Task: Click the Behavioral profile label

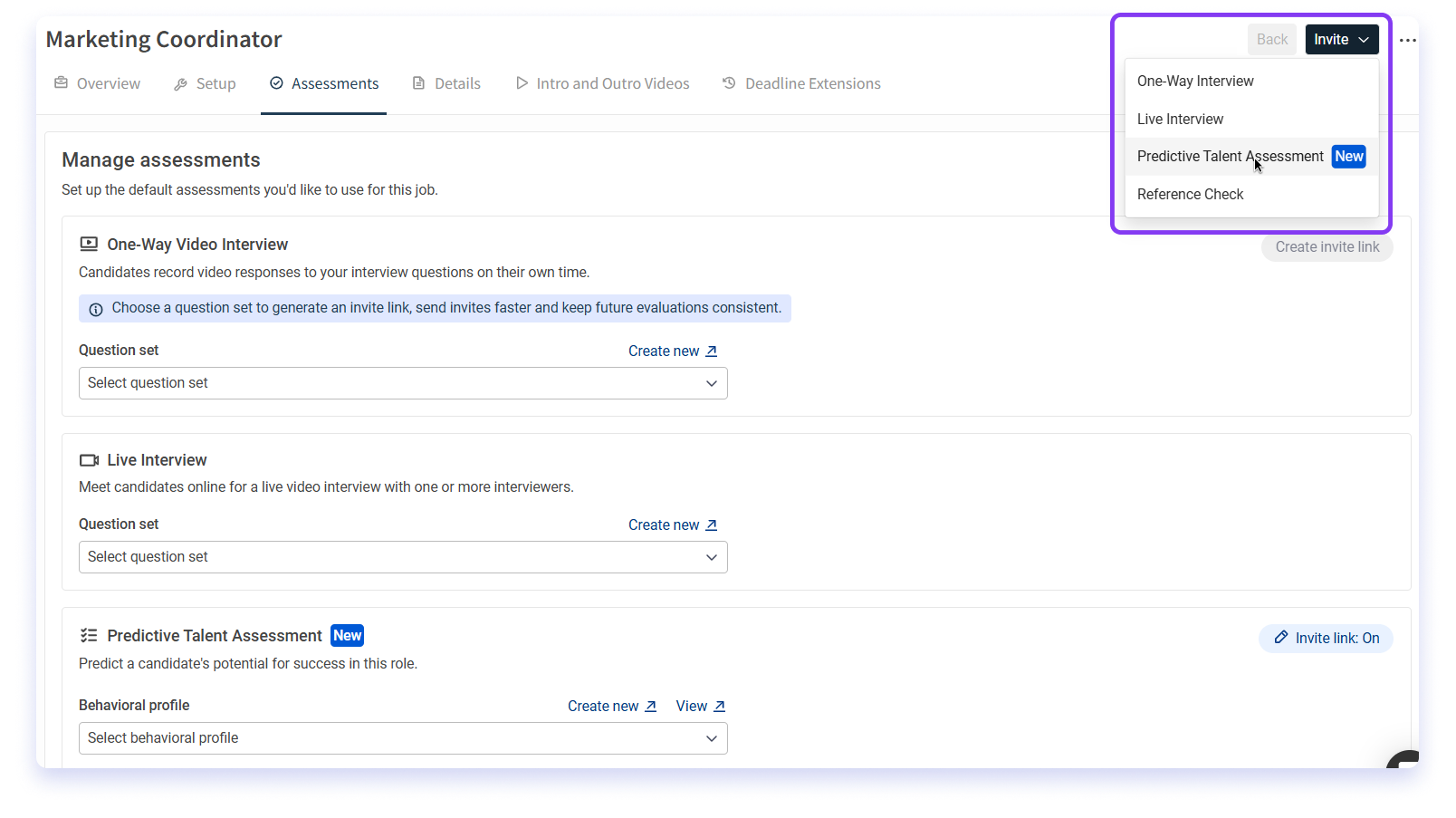Action: click(134, 706)
